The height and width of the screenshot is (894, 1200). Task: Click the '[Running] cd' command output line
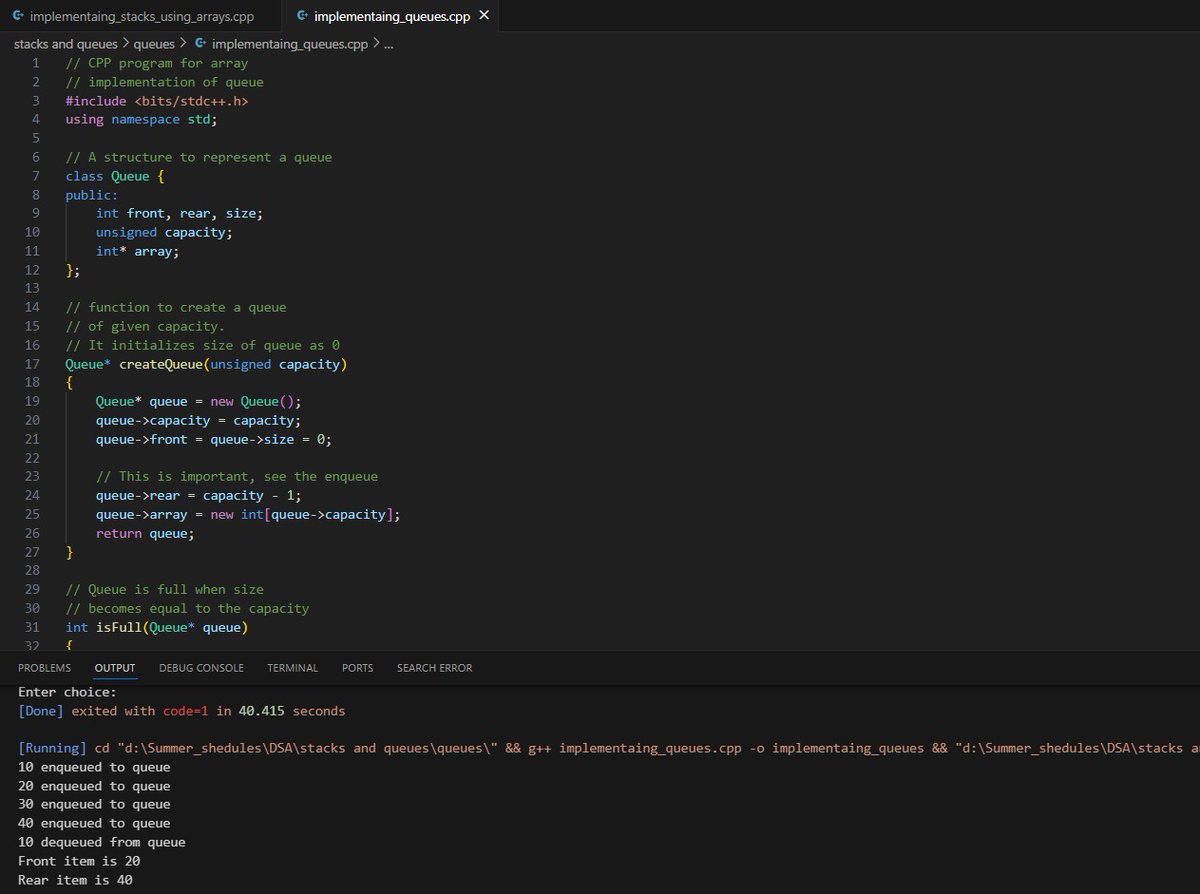pos(608,748)
